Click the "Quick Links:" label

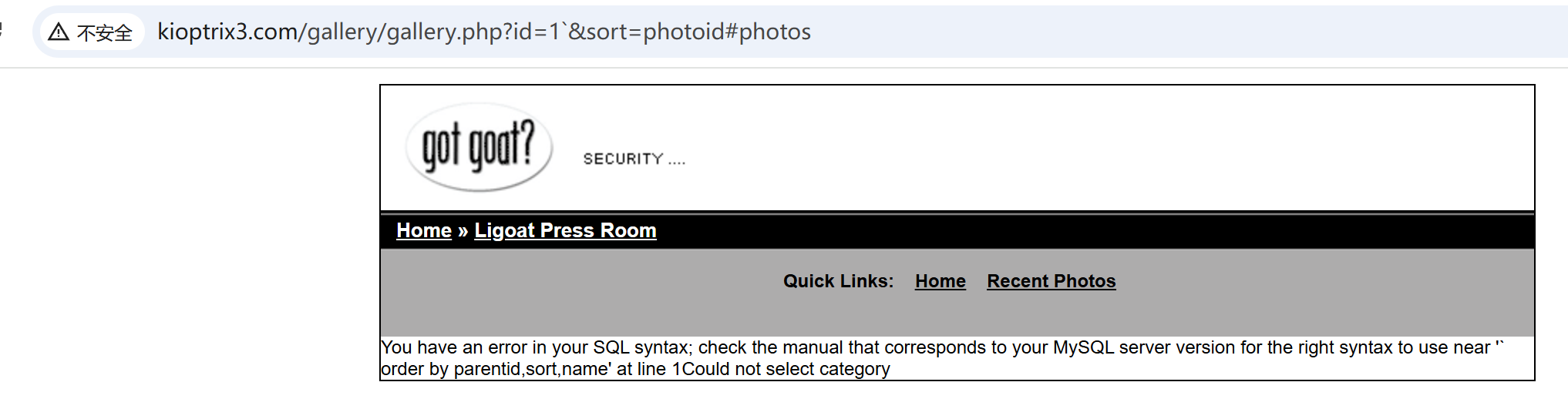(x=838, y=281)
